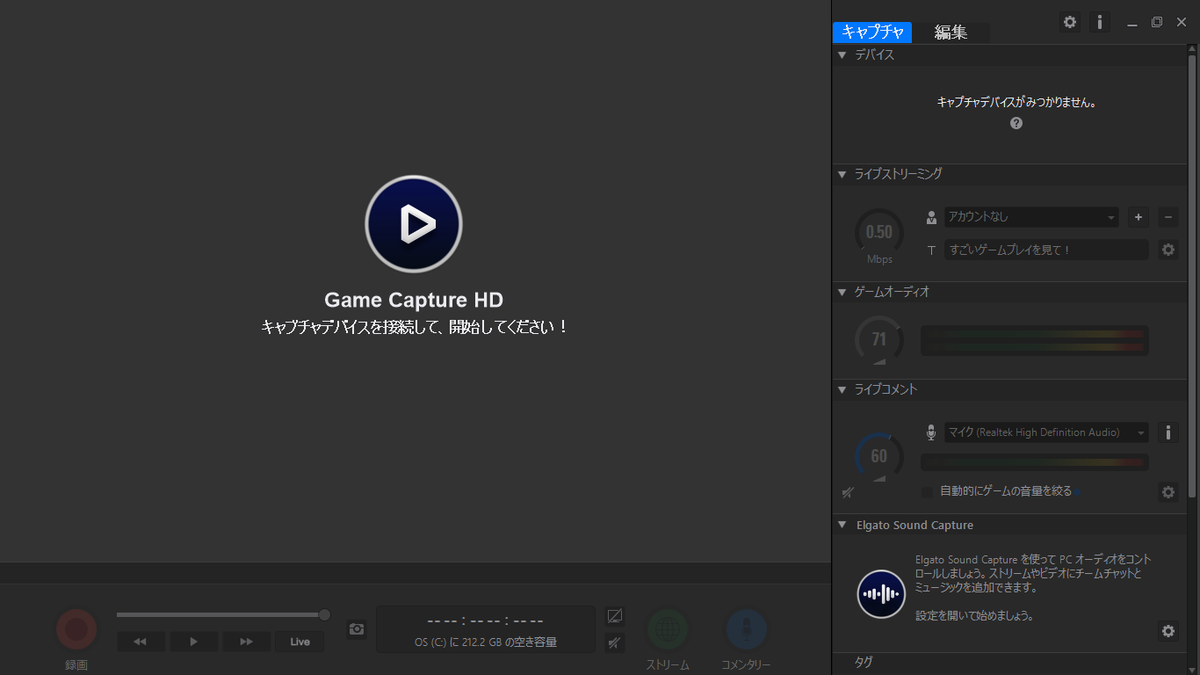Open live commentary settings gear

1168,492
